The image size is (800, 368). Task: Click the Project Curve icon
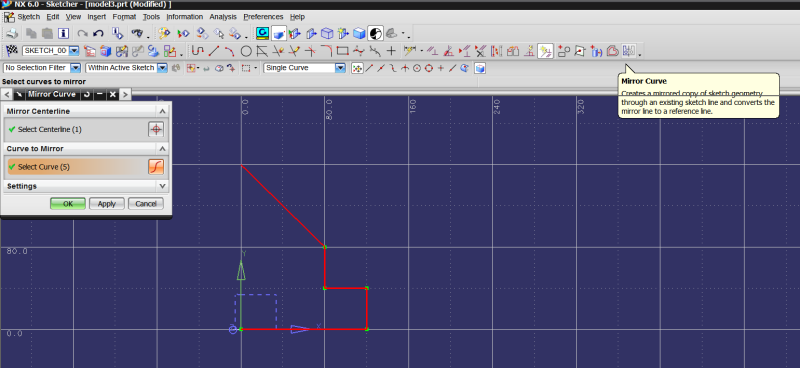point(597,51)
